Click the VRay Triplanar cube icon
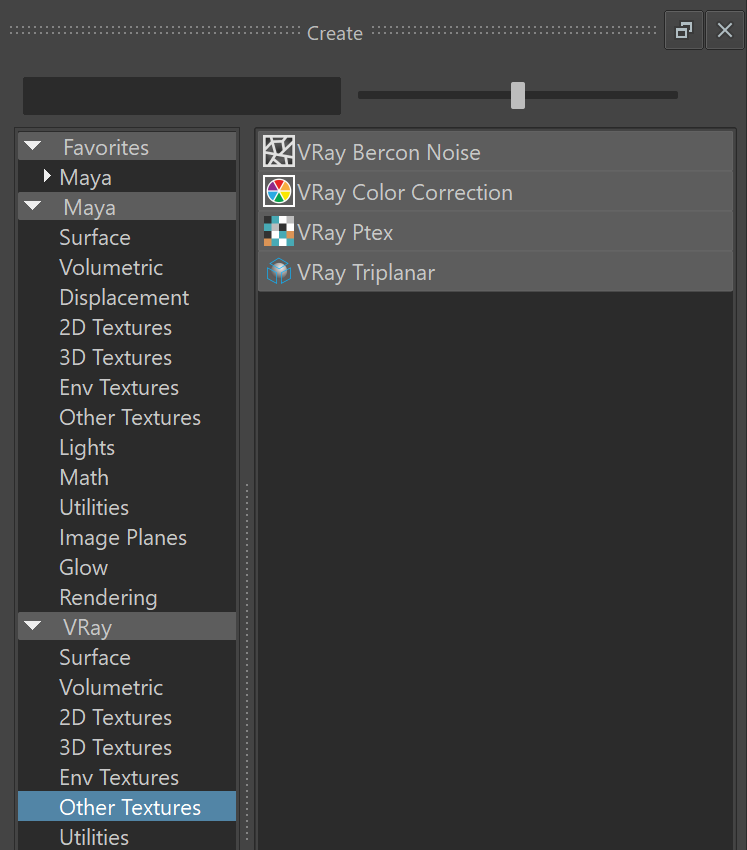Screen dimensions: 747x850 pos(279,271)
